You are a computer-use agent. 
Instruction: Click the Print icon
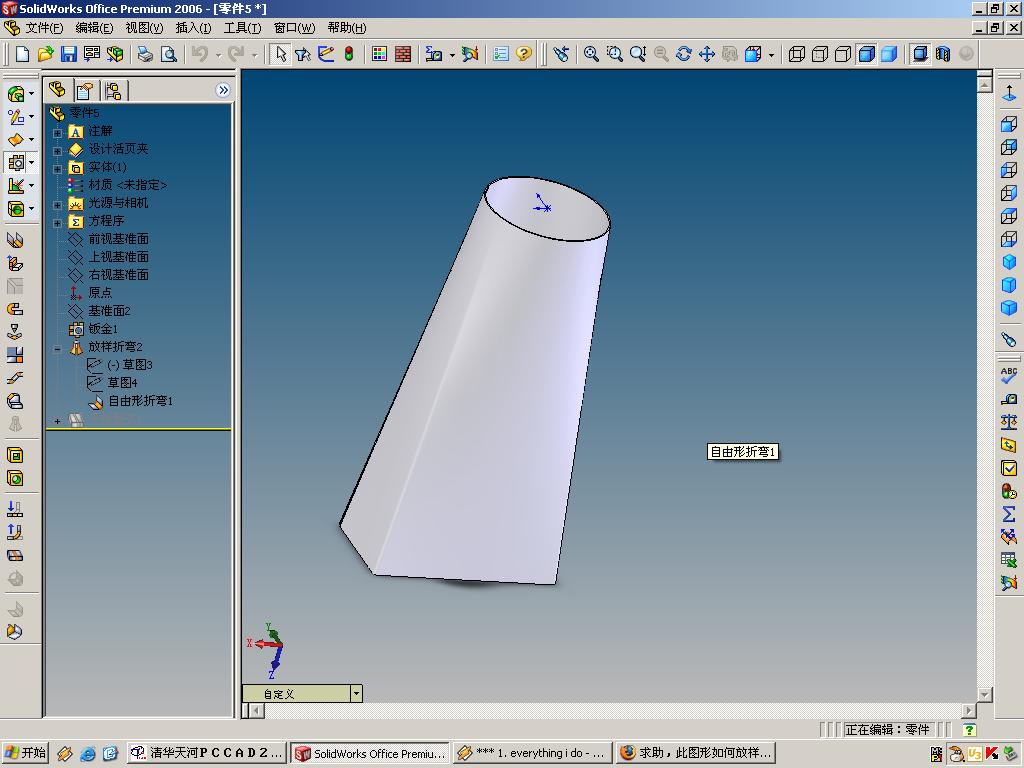click(145, 54)
